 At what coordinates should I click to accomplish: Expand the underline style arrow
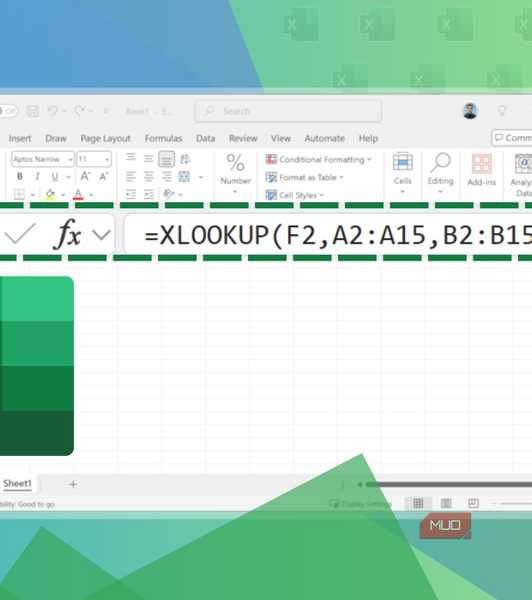tap(68, 177)
